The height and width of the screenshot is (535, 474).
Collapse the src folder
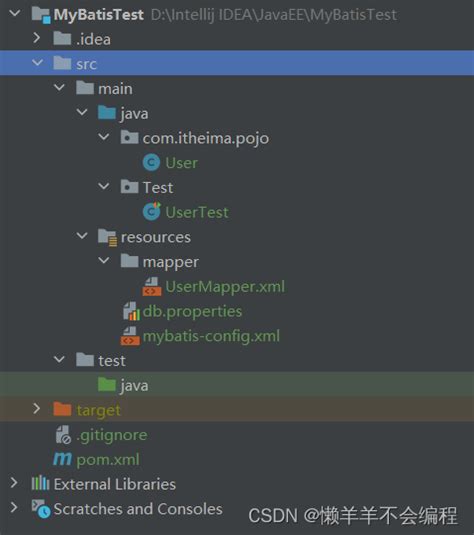coord(37,63)
